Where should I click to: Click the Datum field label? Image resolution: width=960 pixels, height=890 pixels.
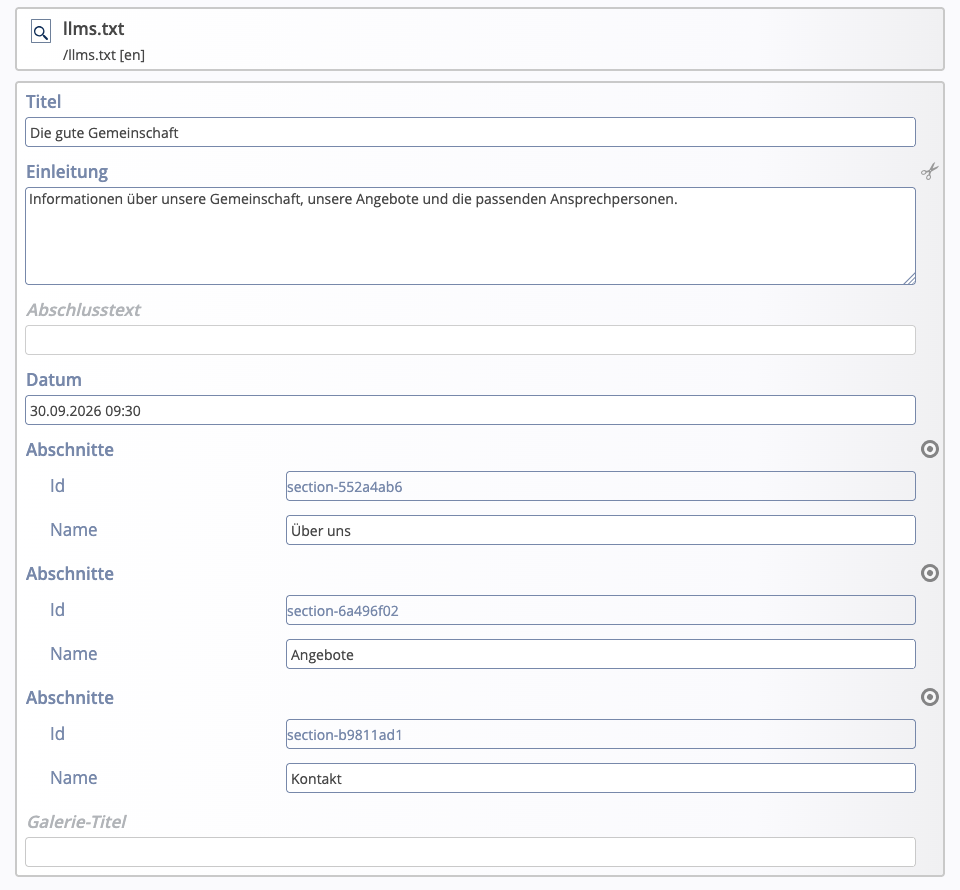point(54,380)
